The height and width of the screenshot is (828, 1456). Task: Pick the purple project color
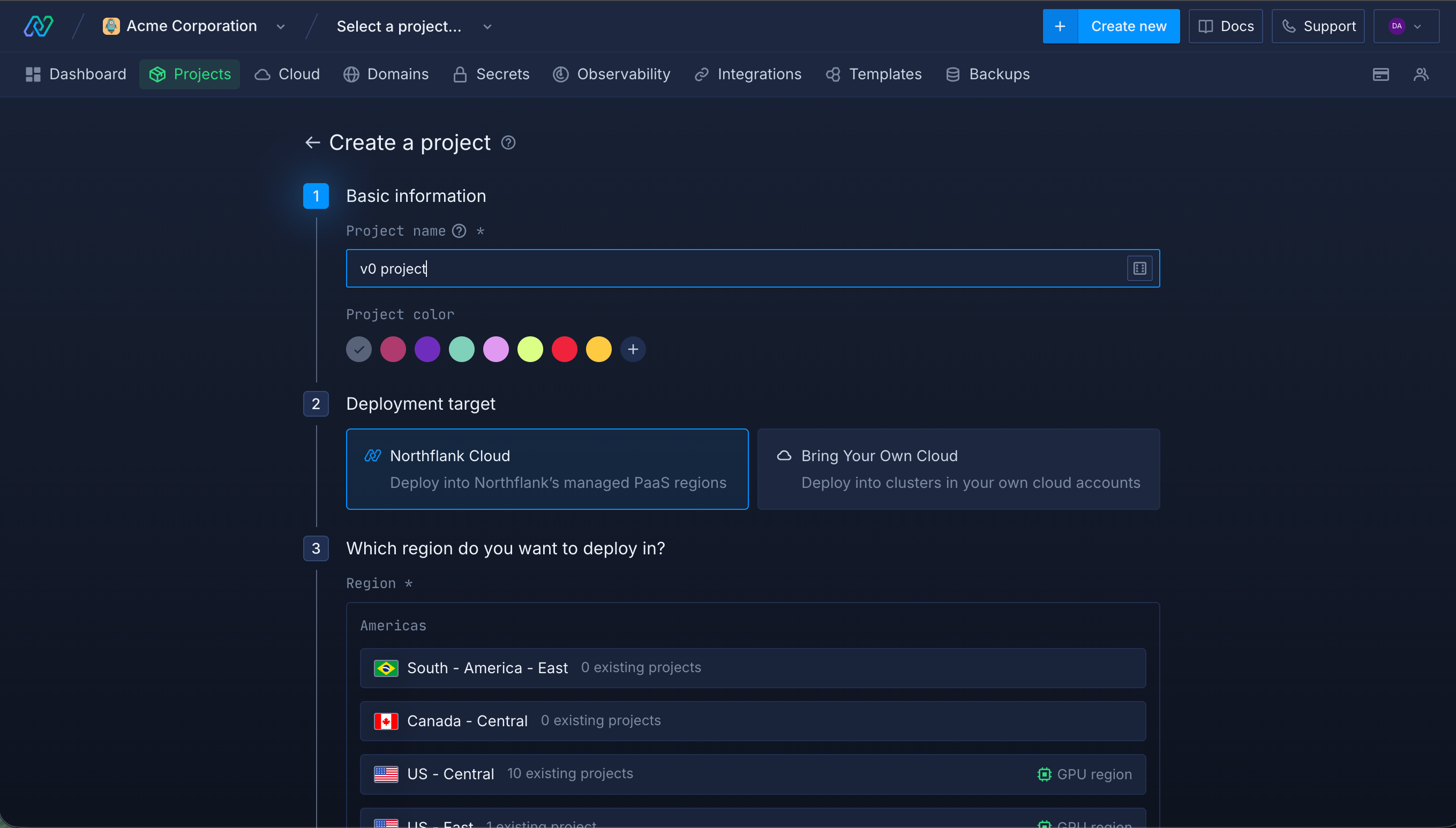[427, 349]
